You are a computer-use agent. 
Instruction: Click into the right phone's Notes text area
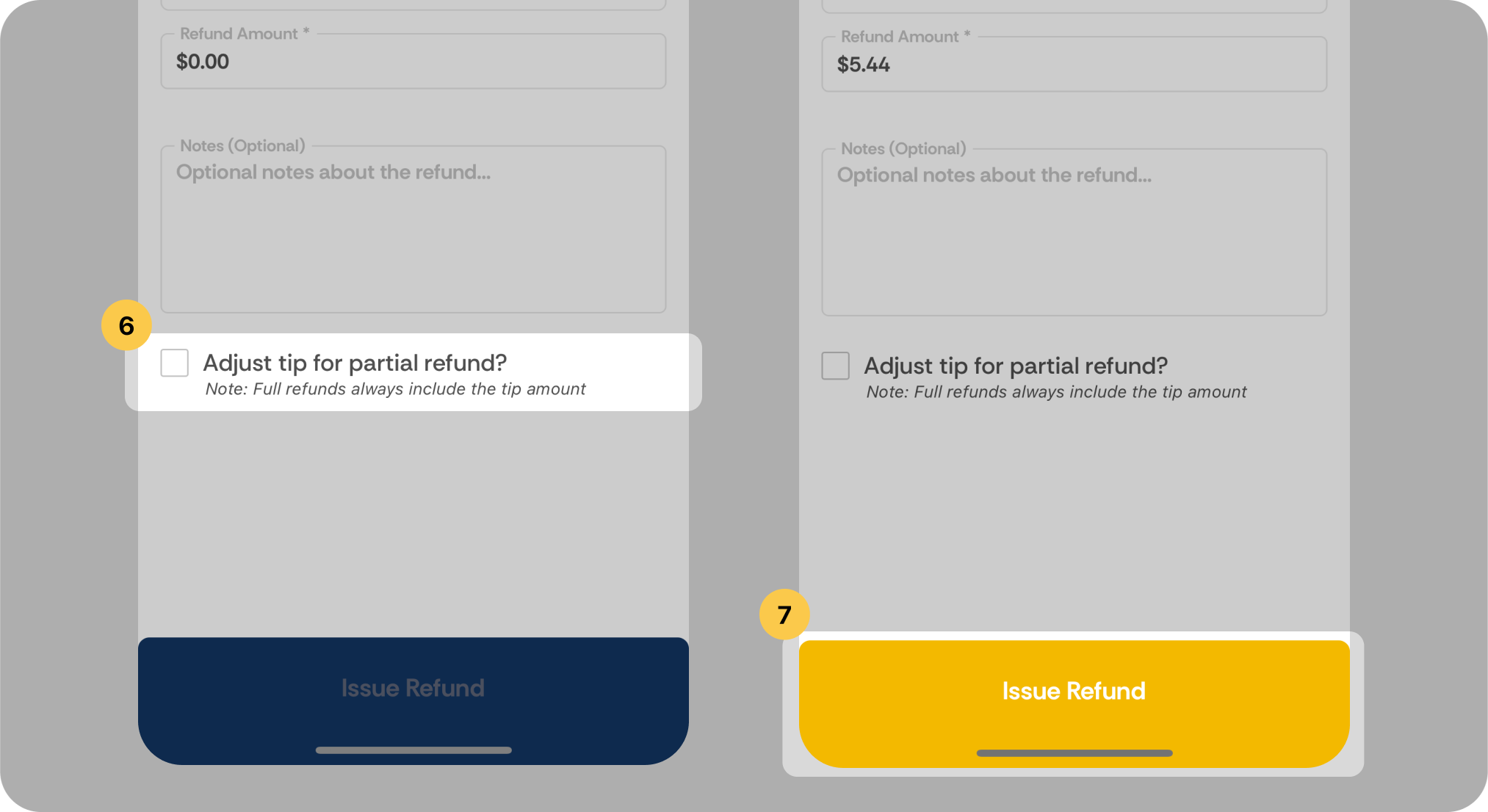click(x=1075, y=232)
